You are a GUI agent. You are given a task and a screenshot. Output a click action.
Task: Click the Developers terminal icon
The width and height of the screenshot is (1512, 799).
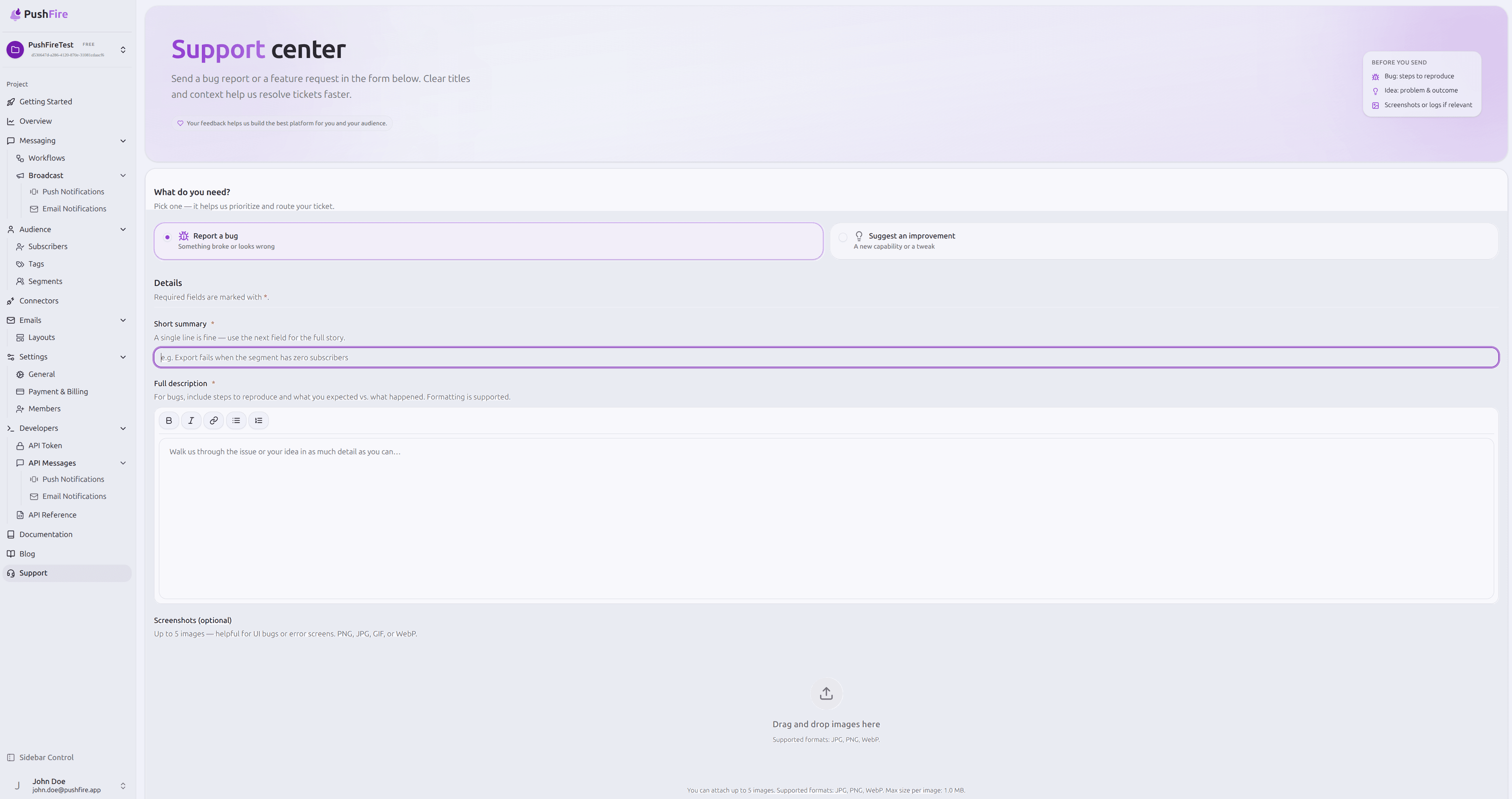coord(11,429)
